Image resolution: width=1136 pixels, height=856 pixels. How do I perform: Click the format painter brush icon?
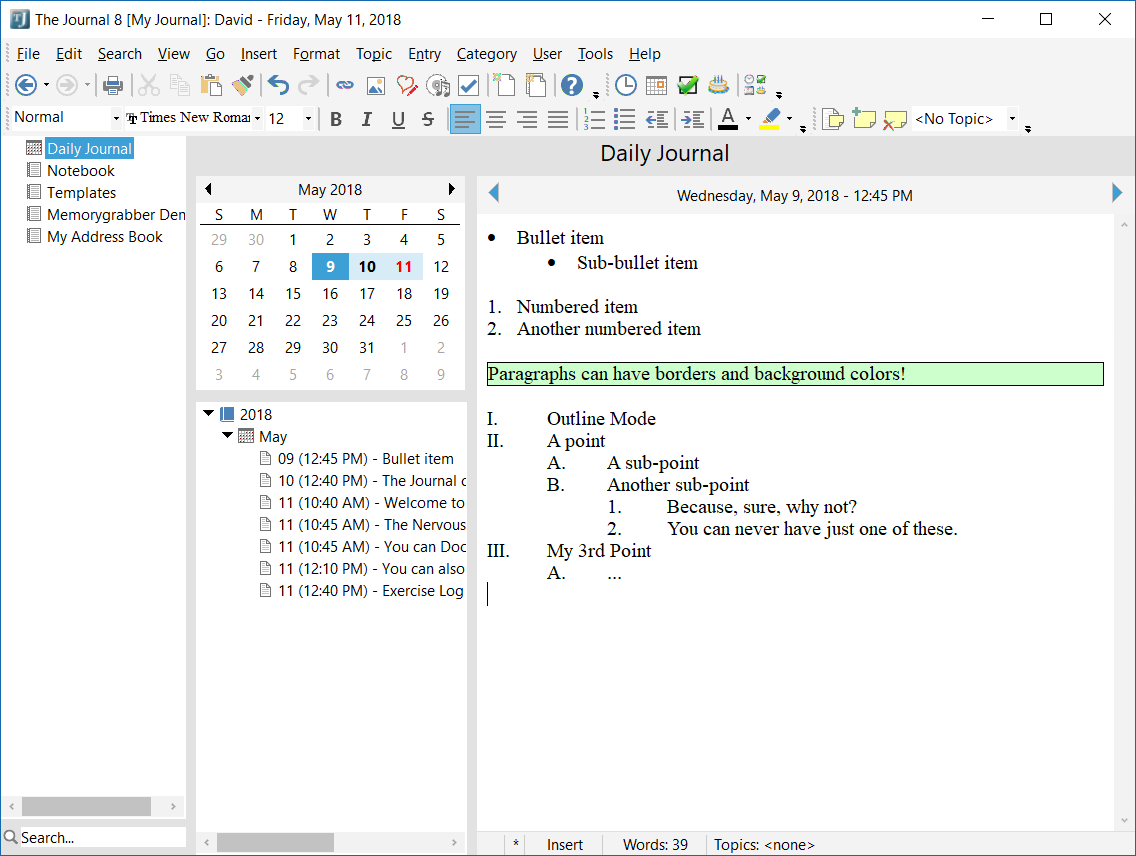[x=243, y=85]
